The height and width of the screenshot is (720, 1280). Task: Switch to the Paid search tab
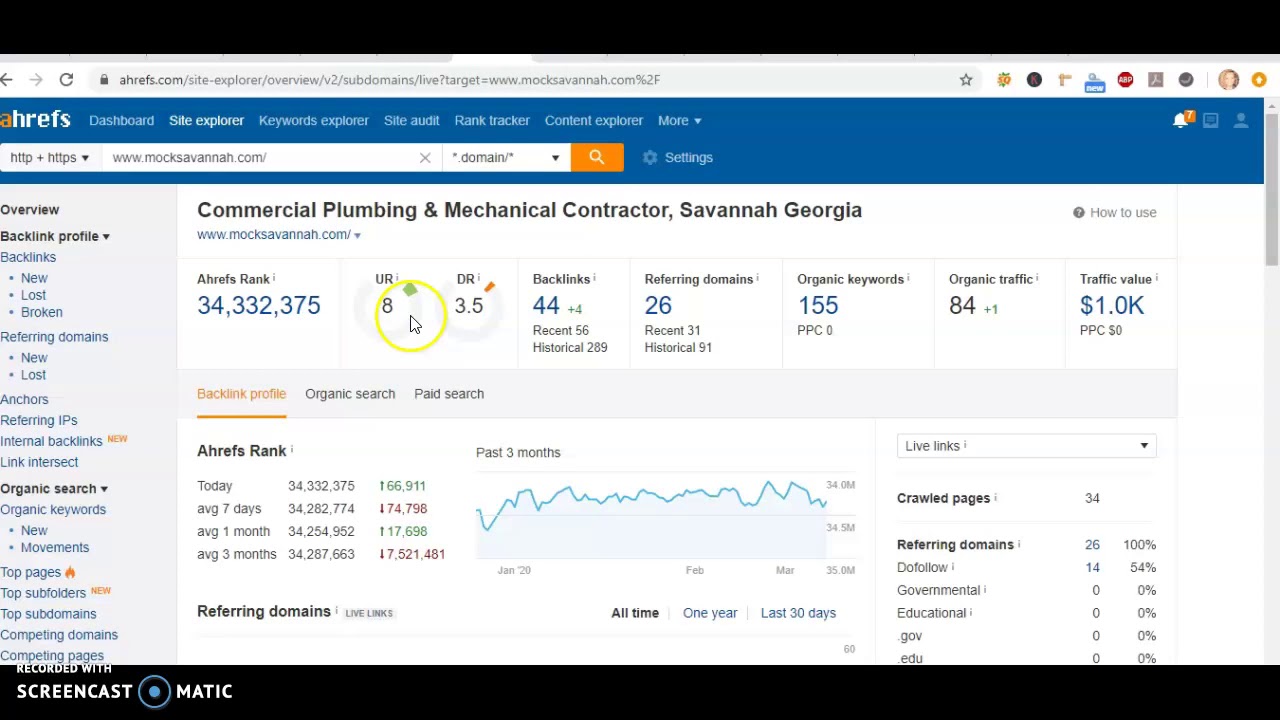(x=449, y=394)
